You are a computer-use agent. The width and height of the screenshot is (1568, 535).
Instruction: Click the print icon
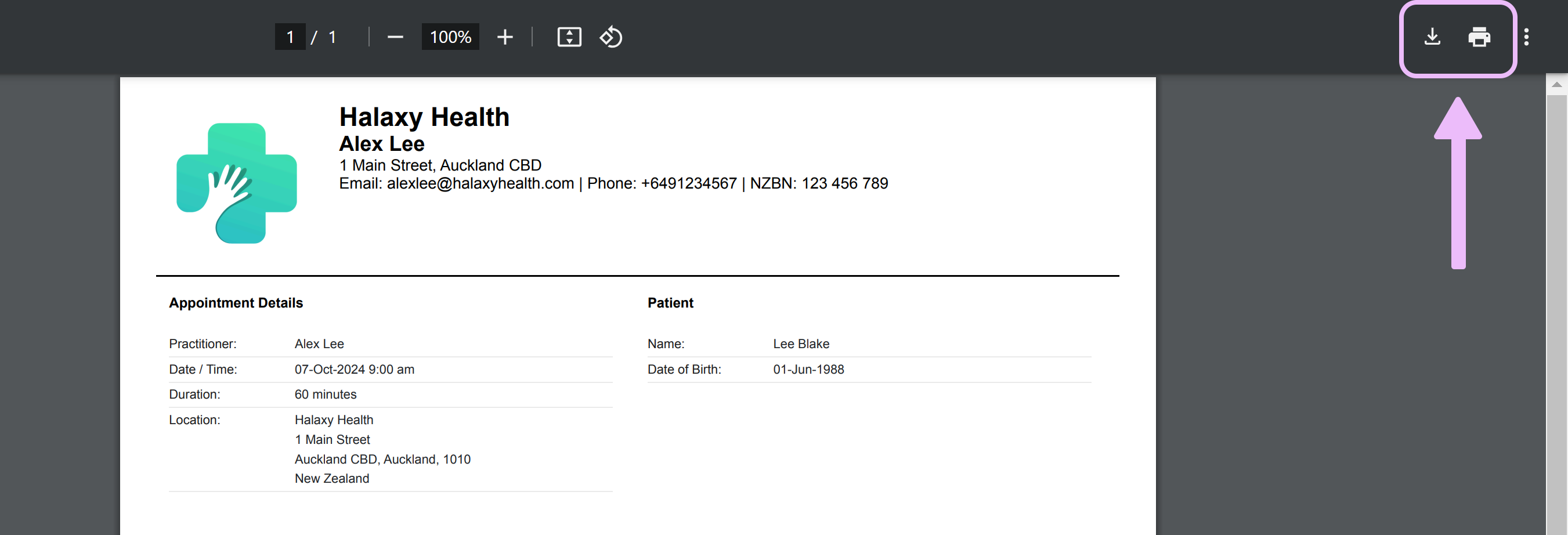click(1479, 37)
